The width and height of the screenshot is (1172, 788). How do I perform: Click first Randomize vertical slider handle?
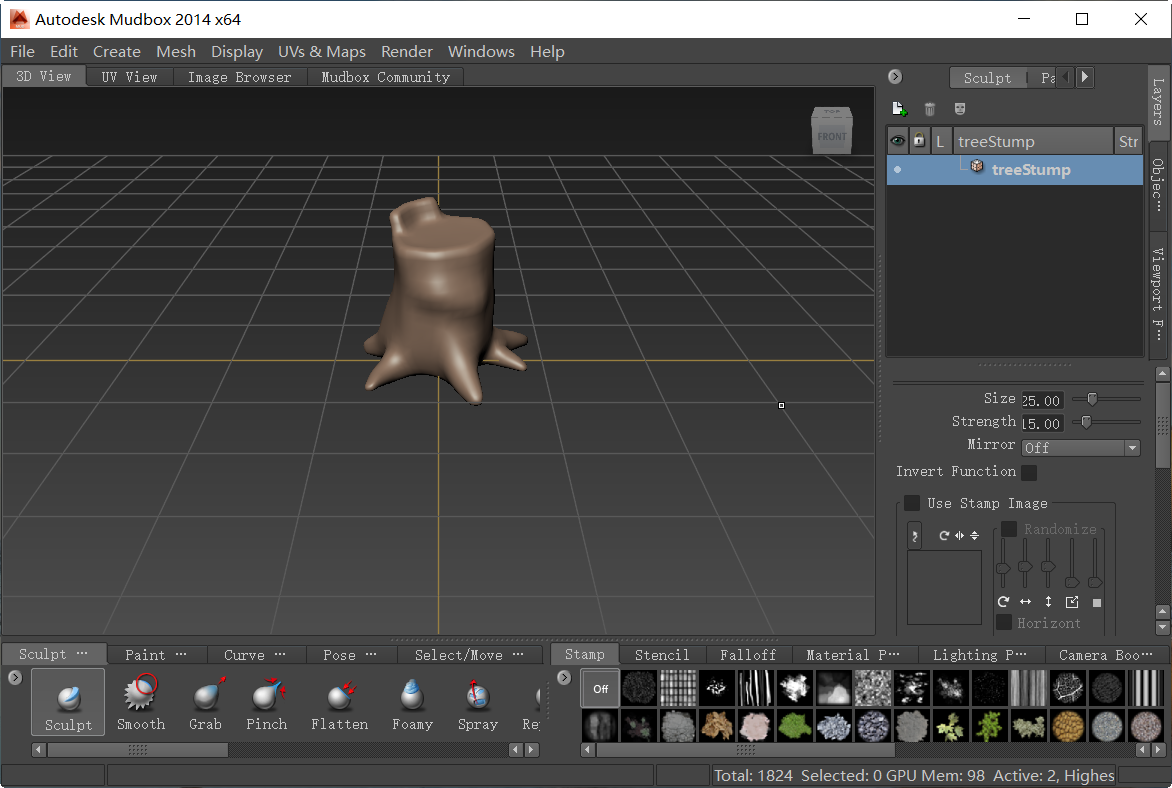tap(1003, 568)
